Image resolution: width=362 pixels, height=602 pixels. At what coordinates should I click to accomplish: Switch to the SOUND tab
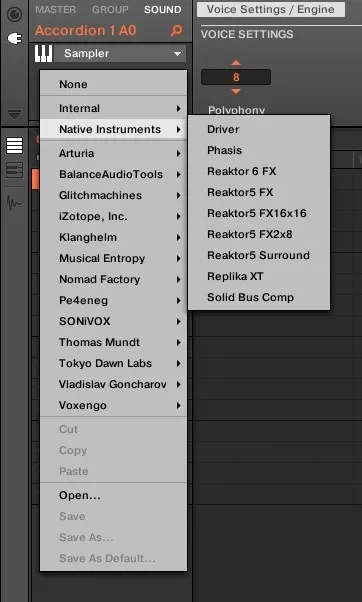(x=162, y=10)
